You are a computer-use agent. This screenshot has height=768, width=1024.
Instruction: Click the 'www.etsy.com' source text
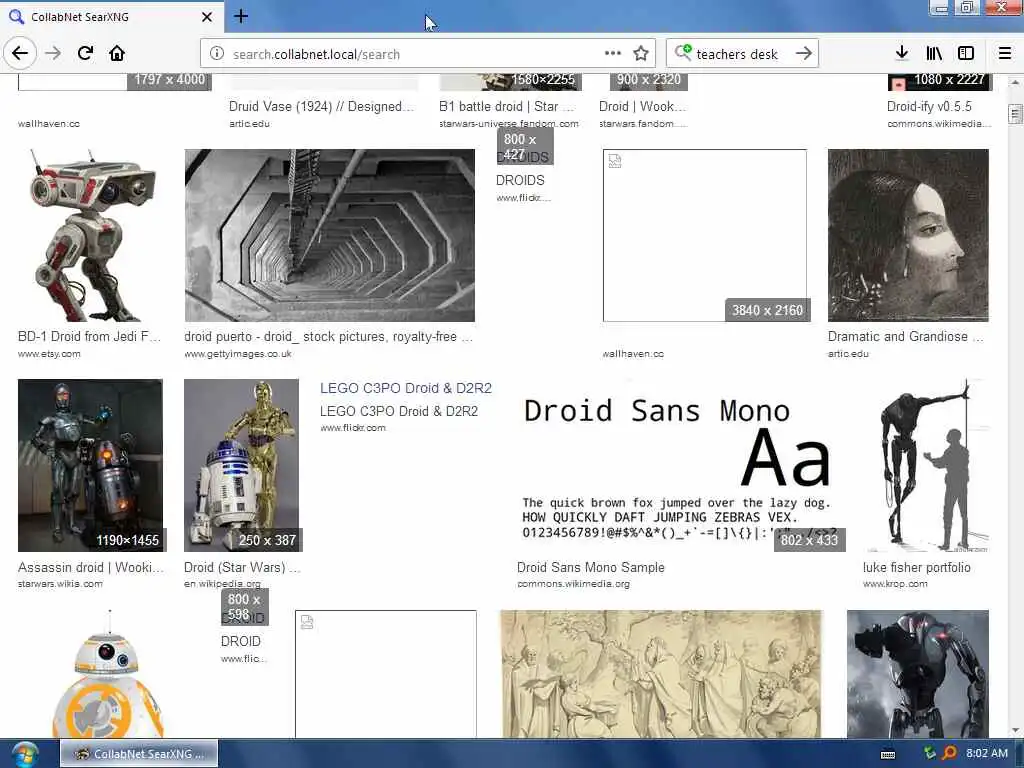(49, 354)
